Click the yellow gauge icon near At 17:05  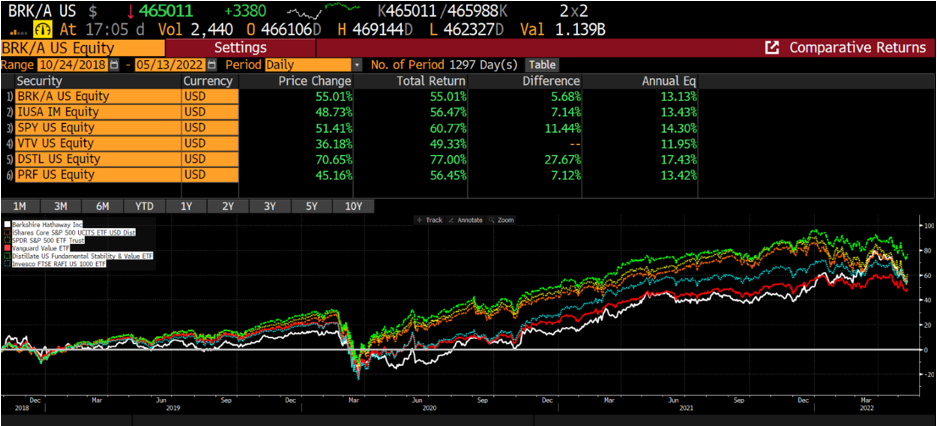[44, 29]
